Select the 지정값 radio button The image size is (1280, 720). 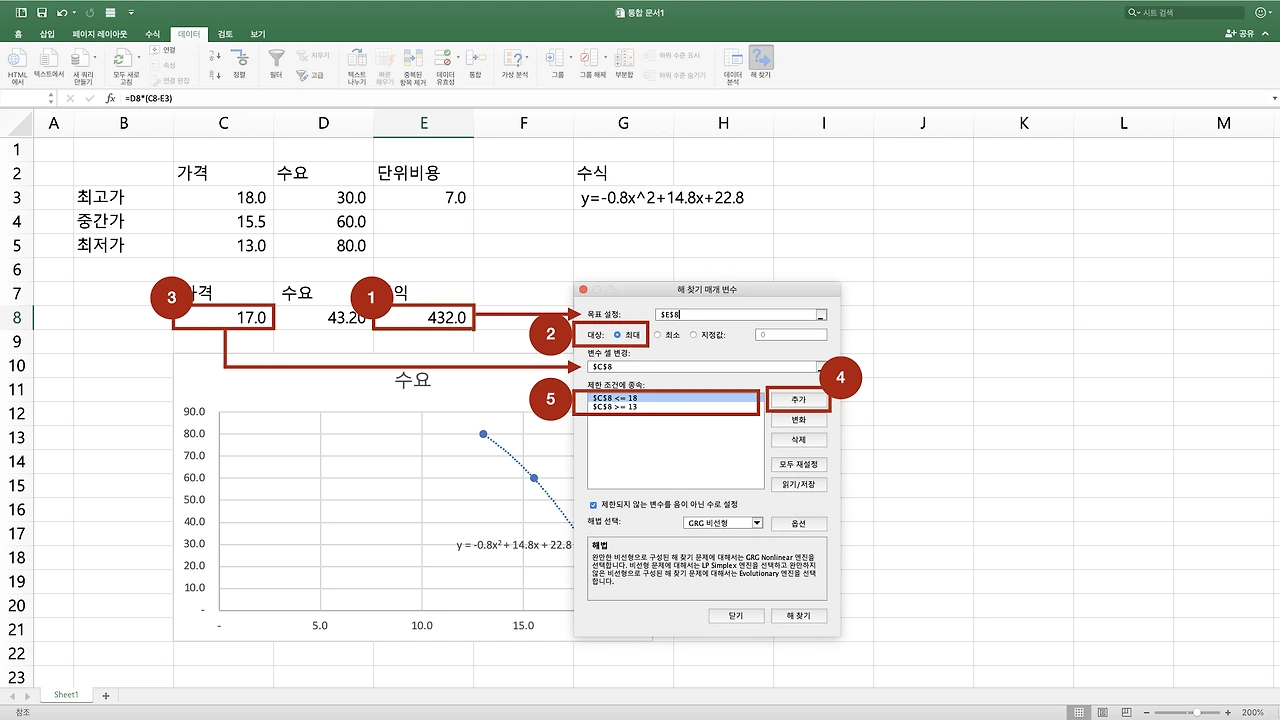(x=693, y=335)
